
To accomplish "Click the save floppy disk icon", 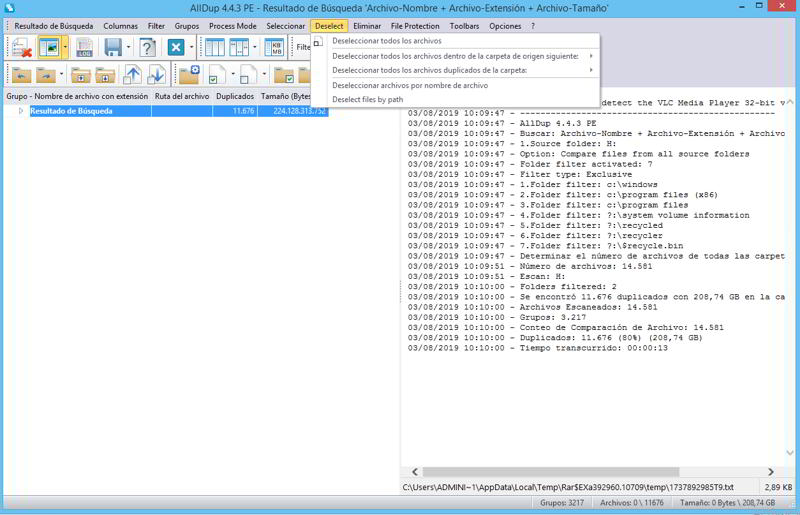I will point(112,48).
